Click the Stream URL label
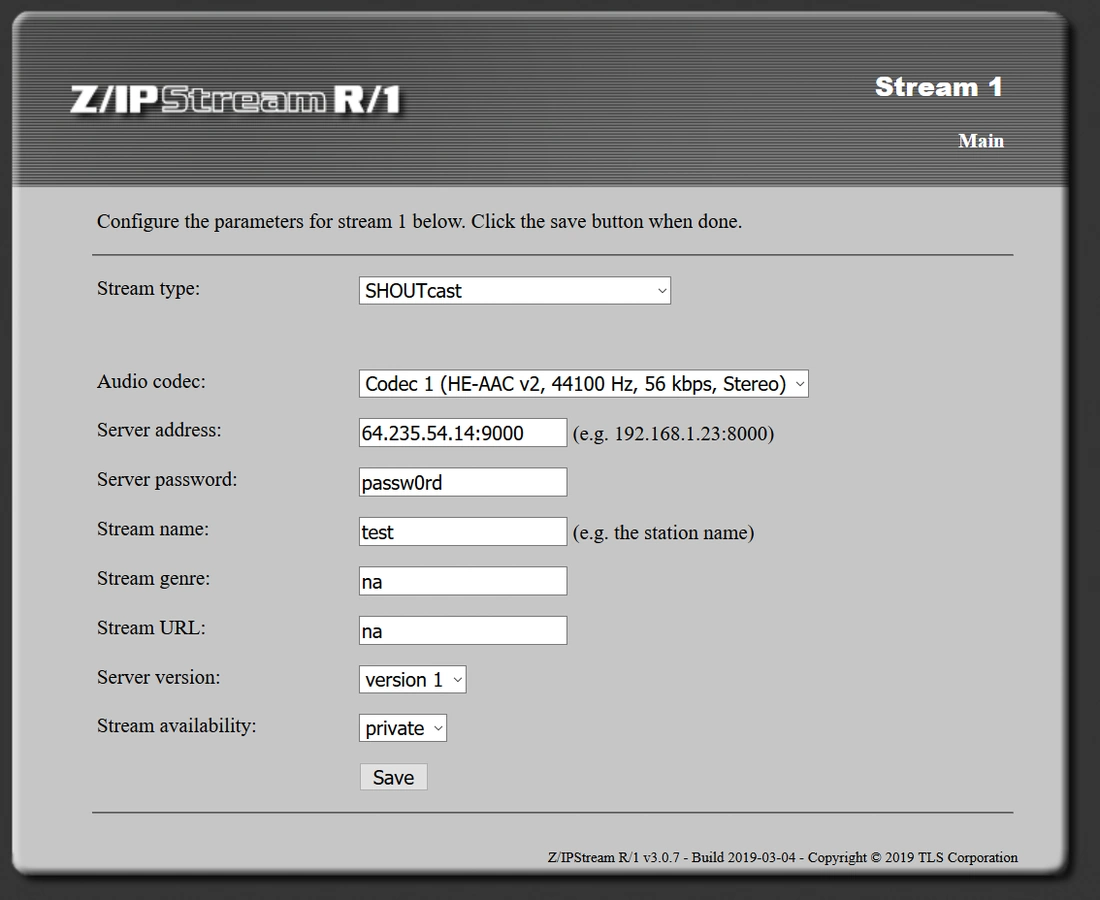 point(151,628)
